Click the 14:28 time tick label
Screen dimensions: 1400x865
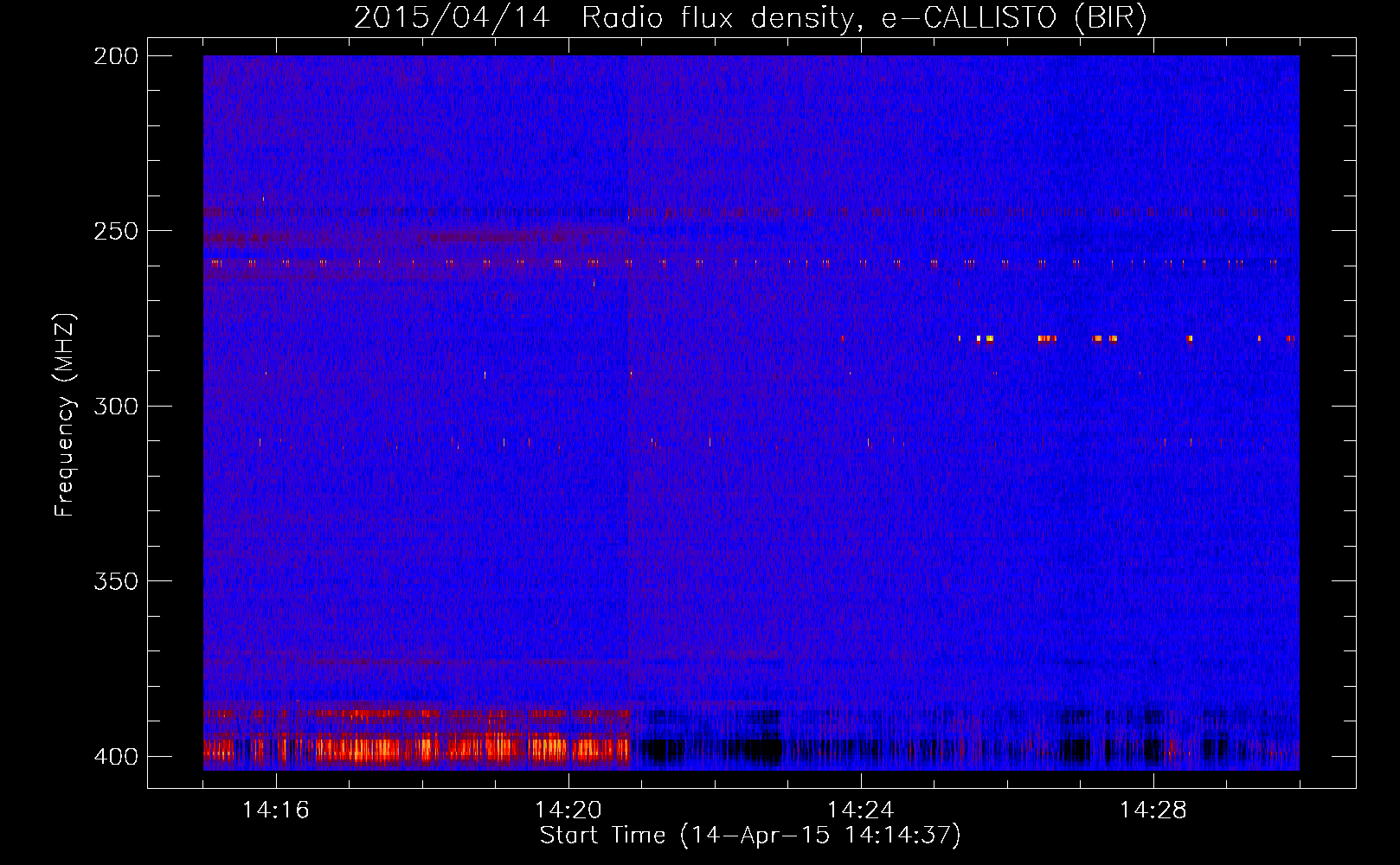point(1153,811)
